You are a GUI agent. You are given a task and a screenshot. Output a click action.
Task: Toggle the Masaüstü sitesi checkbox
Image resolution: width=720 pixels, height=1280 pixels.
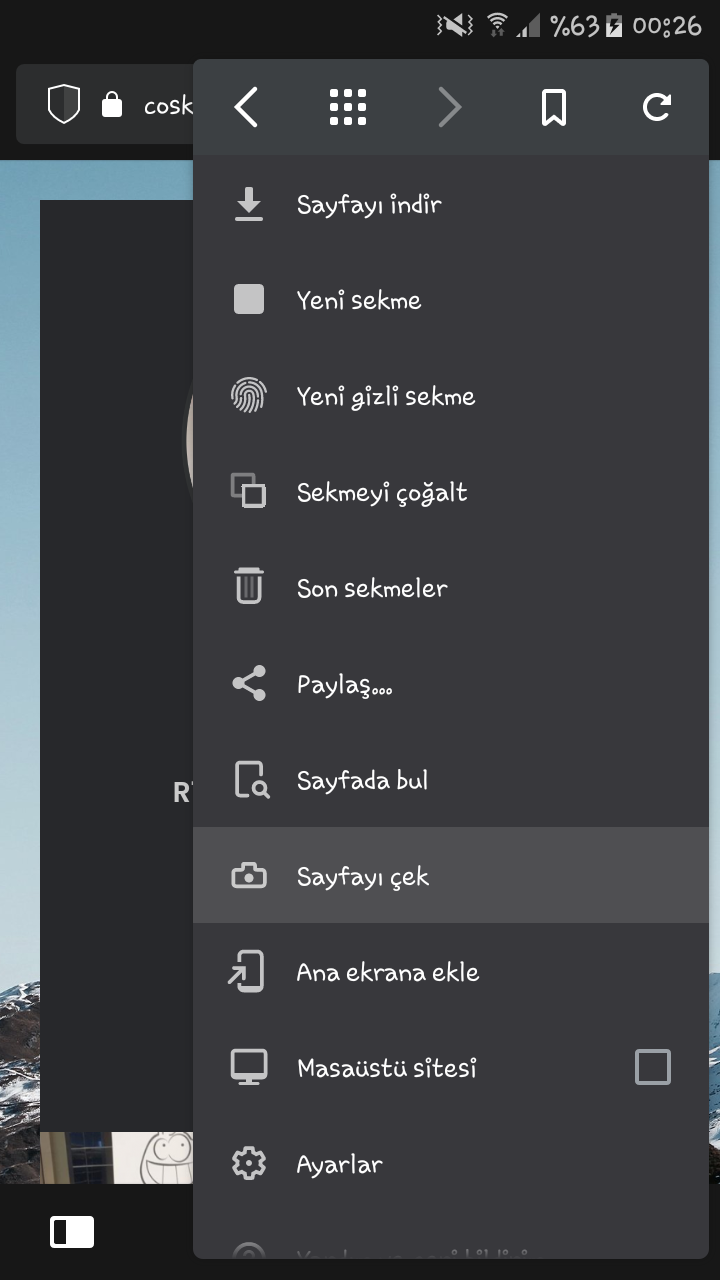(653, 1067)
